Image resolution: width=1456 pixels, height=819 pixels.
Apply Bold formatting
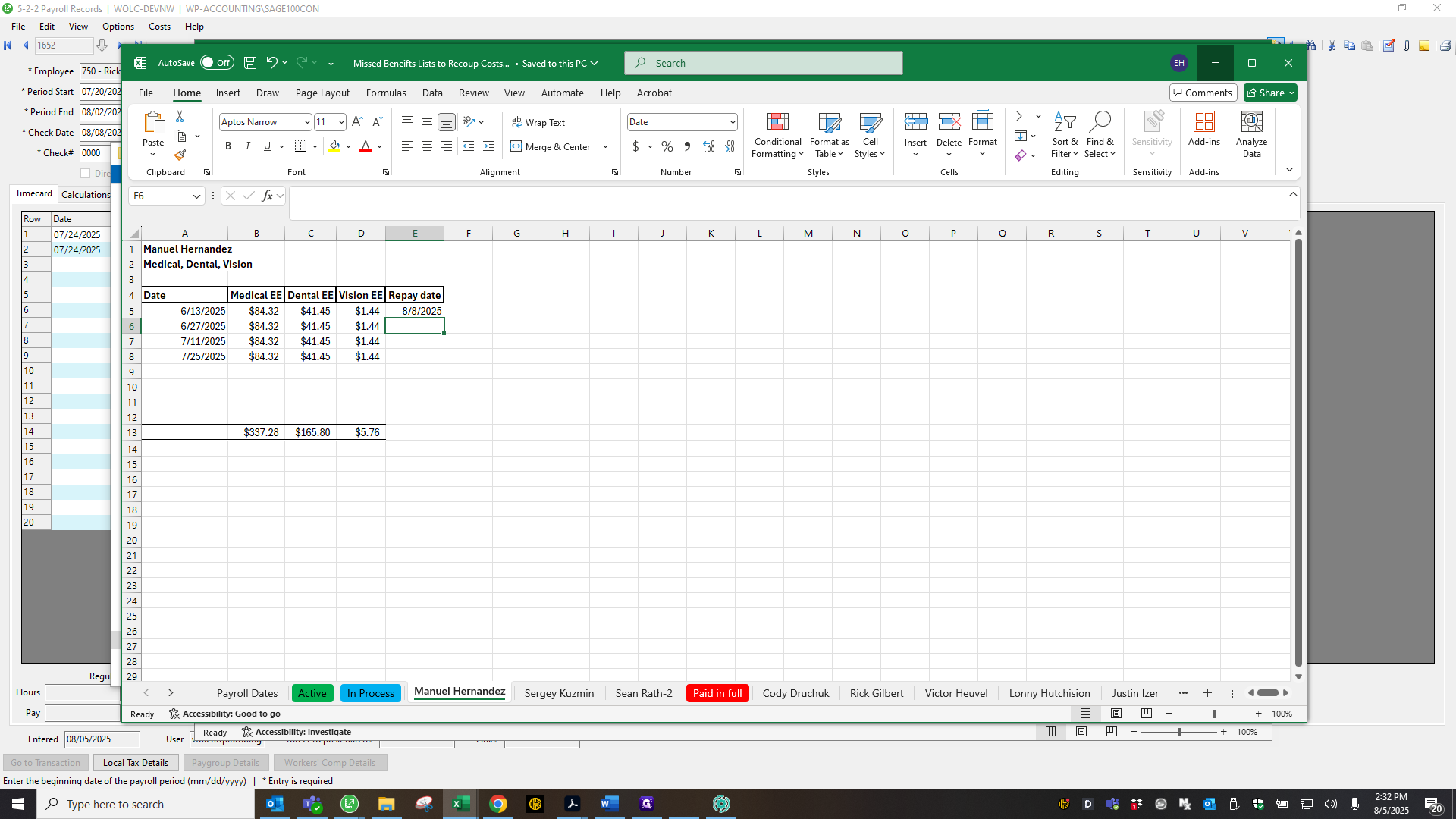click(x=228, y=146)
